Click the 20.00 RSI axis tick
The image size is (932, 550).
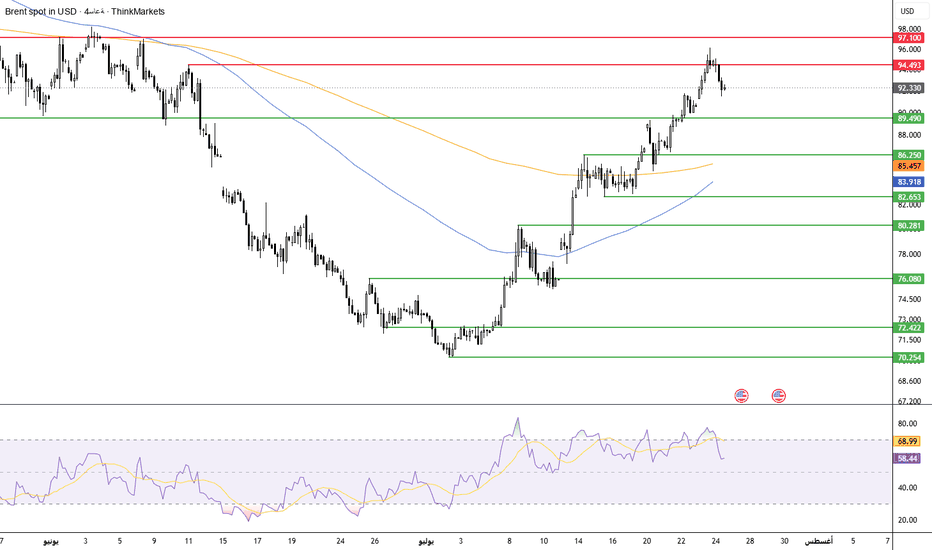click(907, 520)
